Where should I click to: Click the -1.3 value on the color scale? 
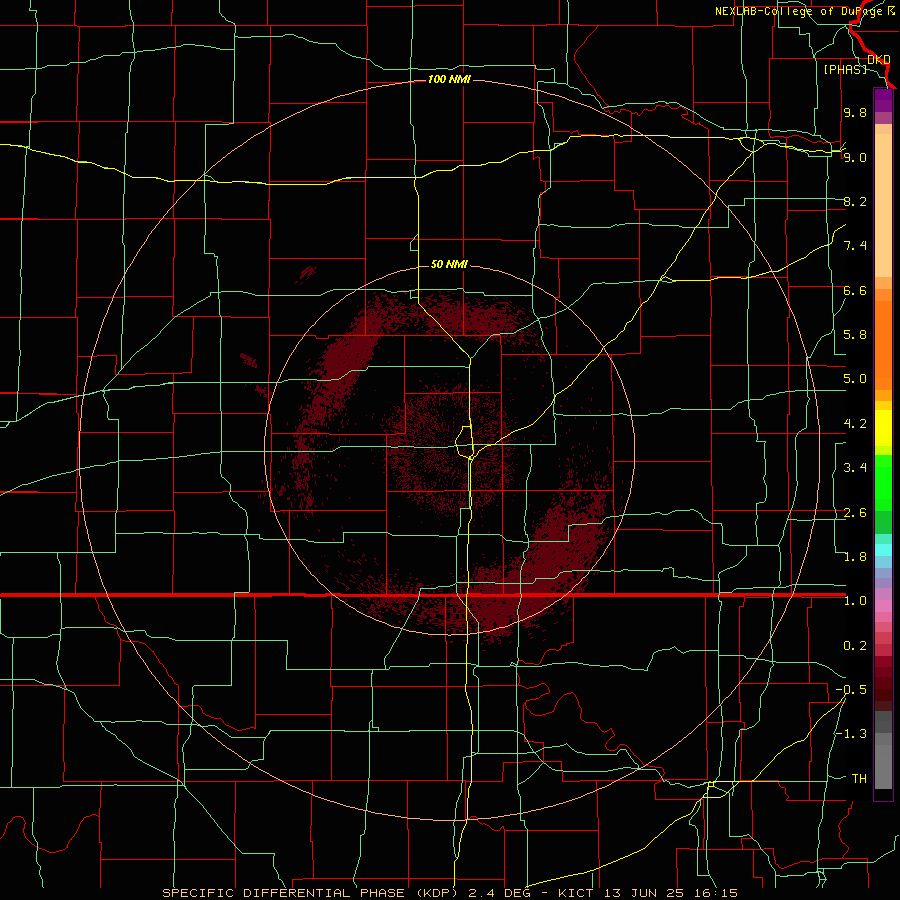[x=851, y=734]
